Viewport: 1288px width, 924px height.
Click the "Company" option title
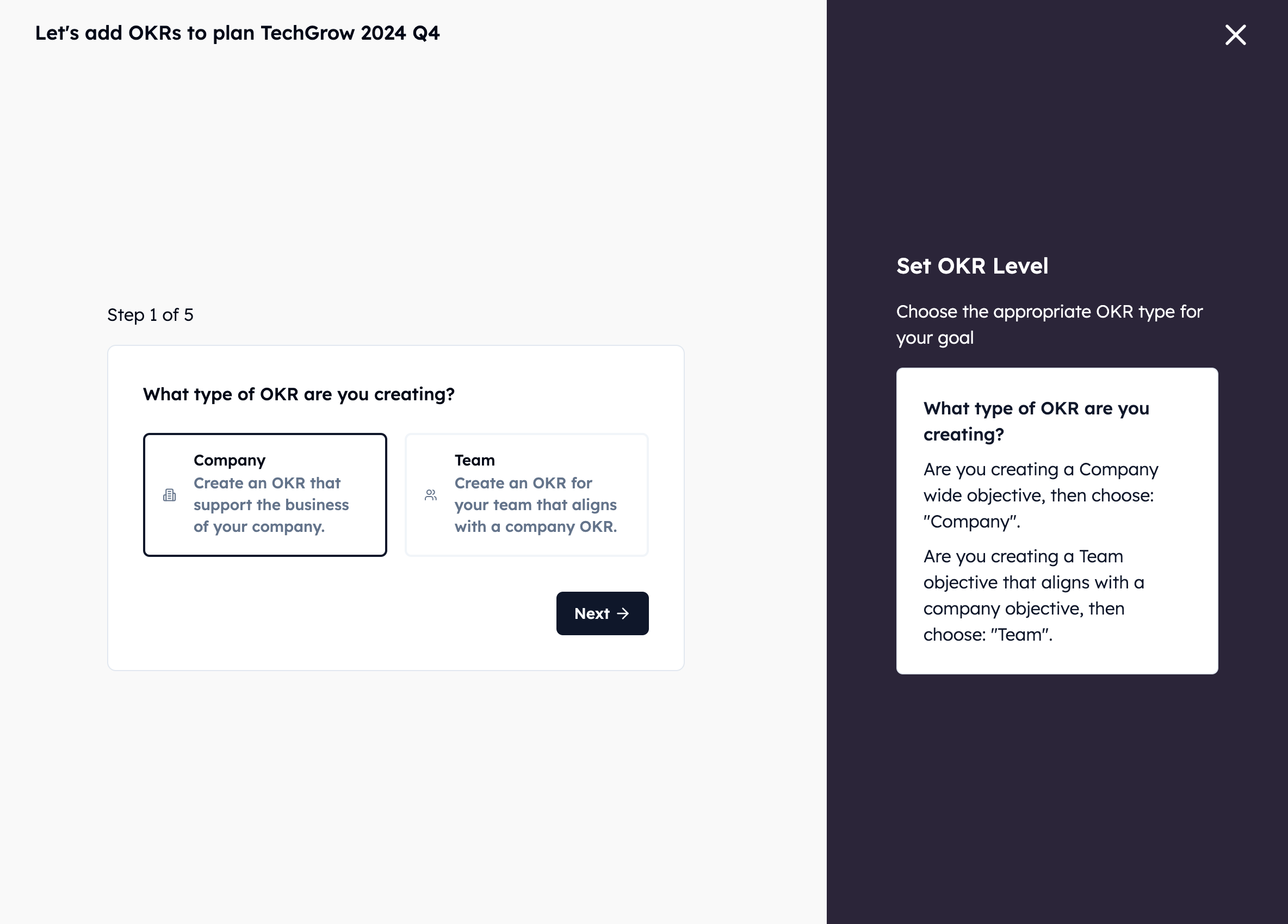(x=230, y=460)
